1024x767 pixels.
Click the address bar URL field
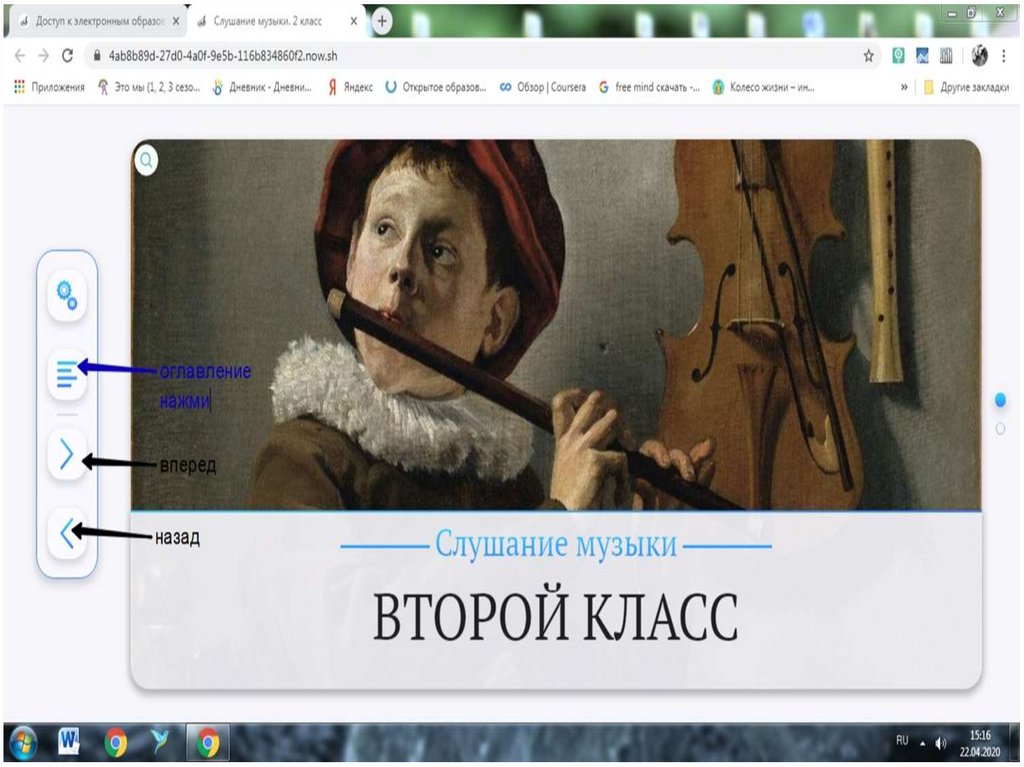482,56
